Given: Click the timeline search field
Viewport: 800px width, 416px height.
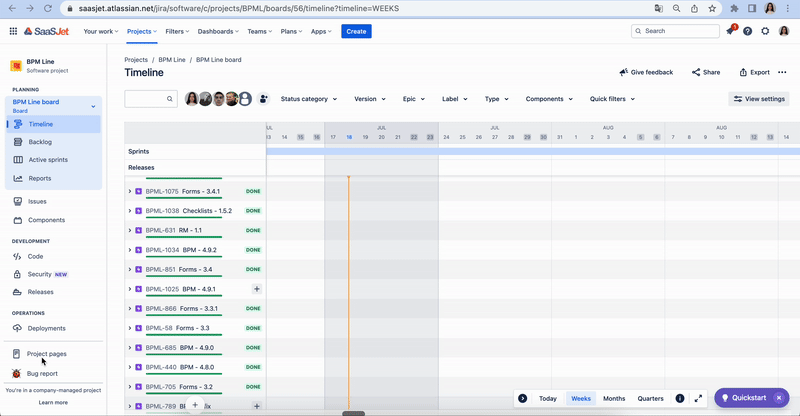Looking at the screenshot, I should pyautogui.click(x=146, y=99).
